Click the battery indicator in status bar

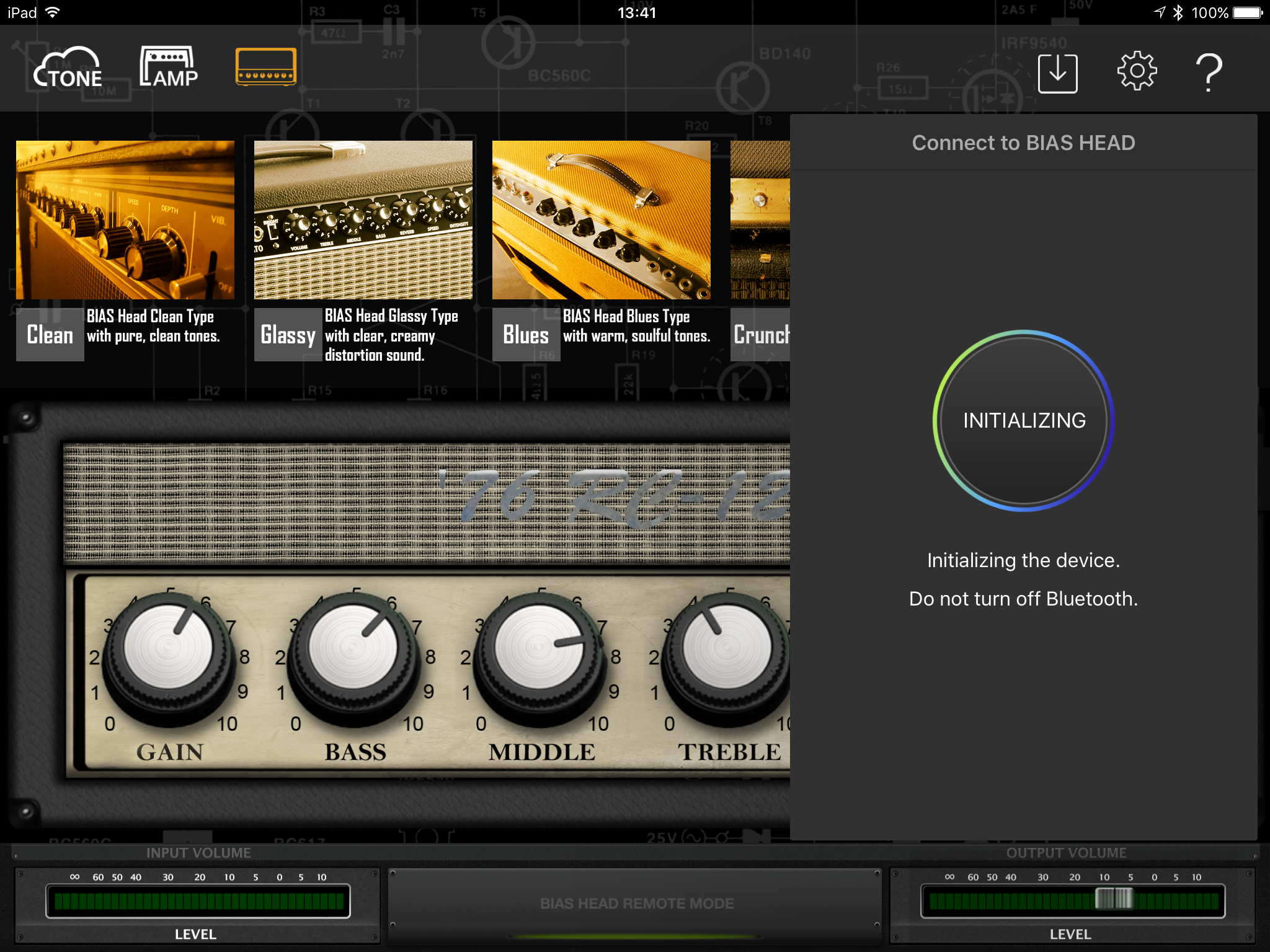pos(1248,12)
